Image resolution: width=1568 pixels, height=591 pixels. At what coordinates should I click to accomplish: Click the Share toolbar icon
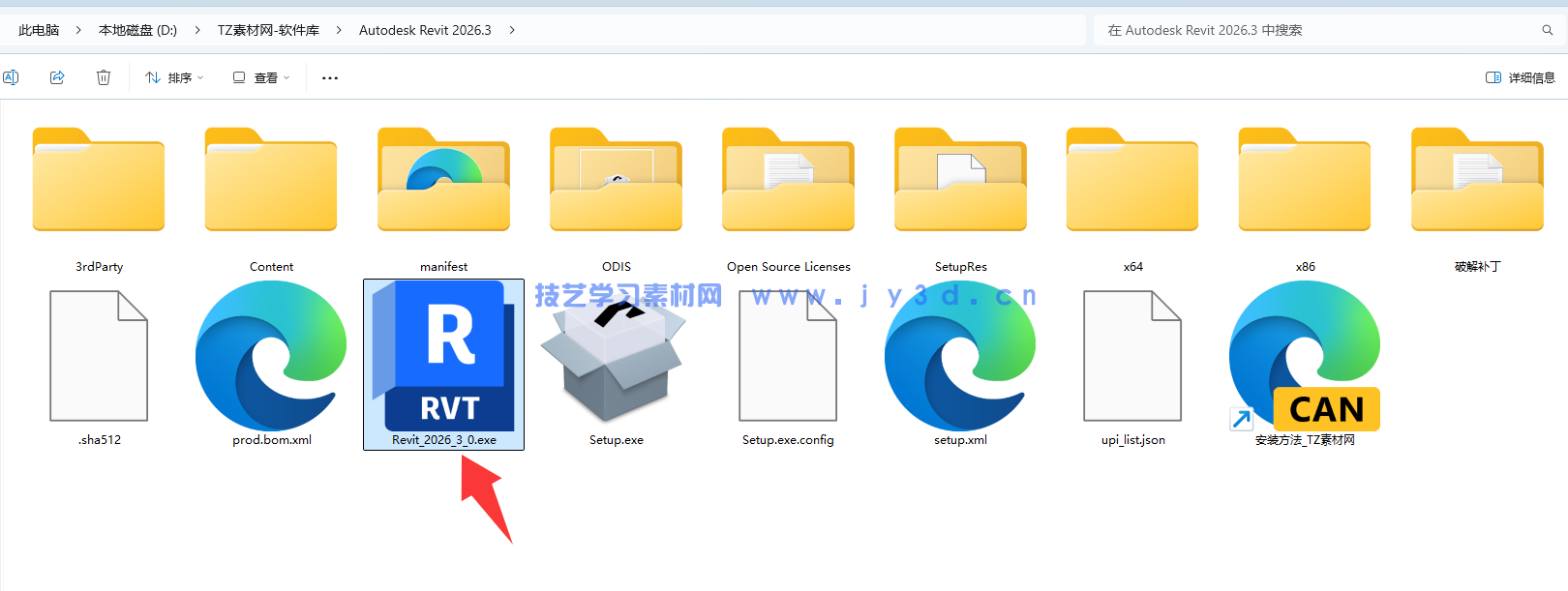[x=57, y=77]
